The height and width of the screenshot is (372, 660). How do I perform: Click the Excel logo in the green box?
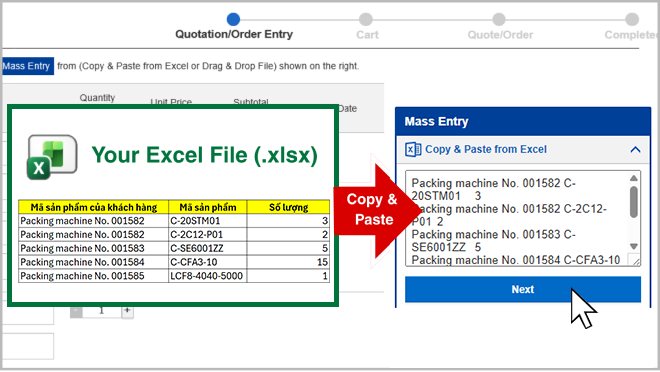point(52,157)
